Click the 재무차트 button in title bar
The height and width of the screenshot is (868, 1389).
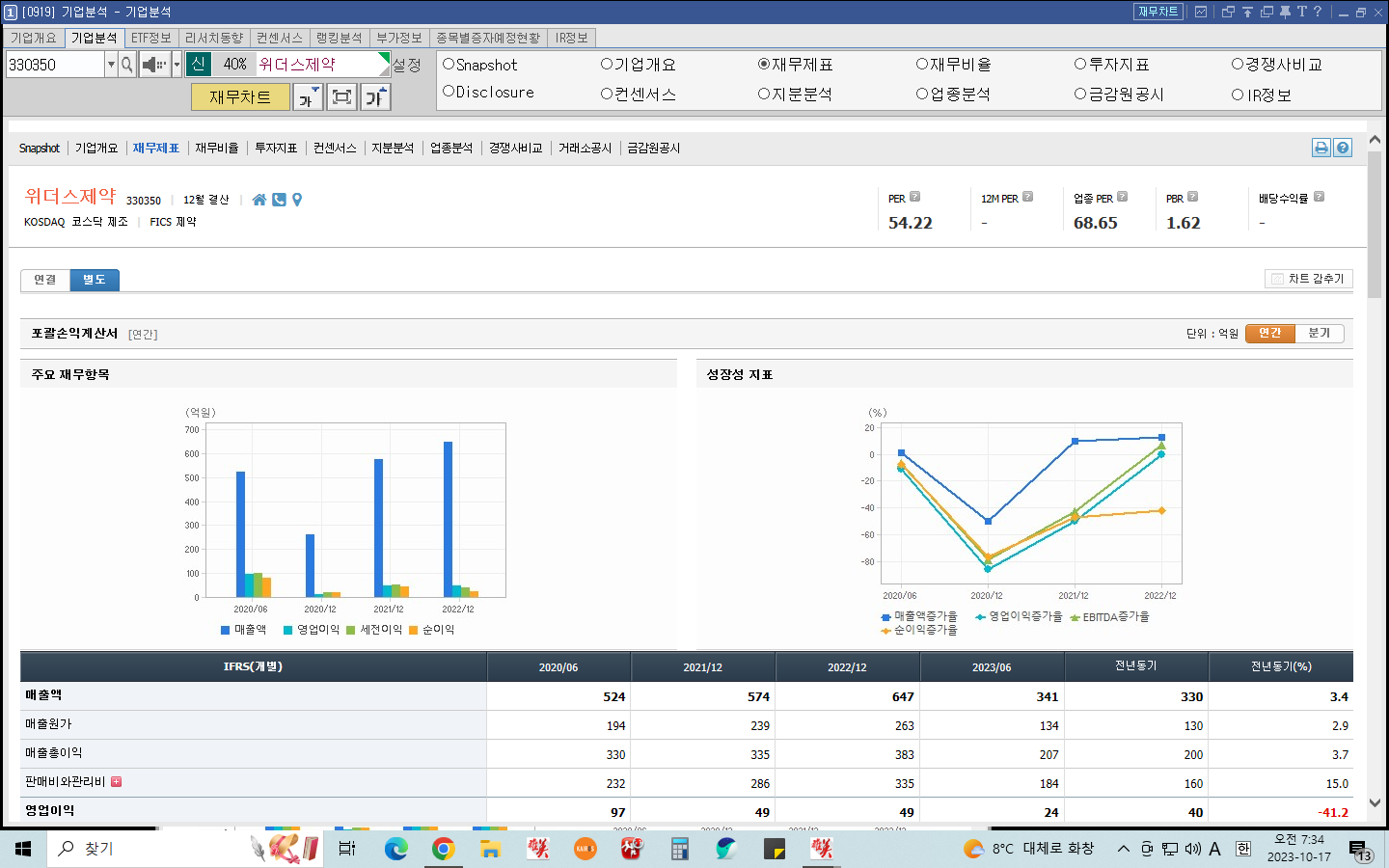click(x=1158, y=12)
